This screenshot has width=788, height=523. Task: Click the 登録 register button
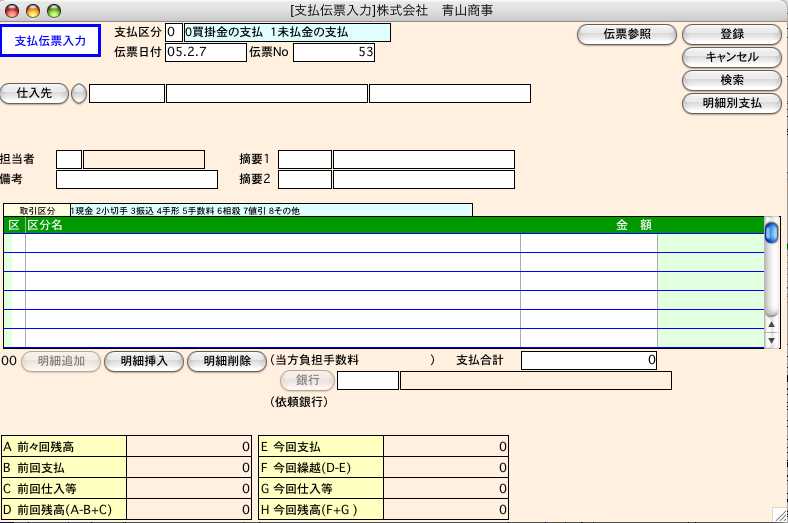point(731,34)
